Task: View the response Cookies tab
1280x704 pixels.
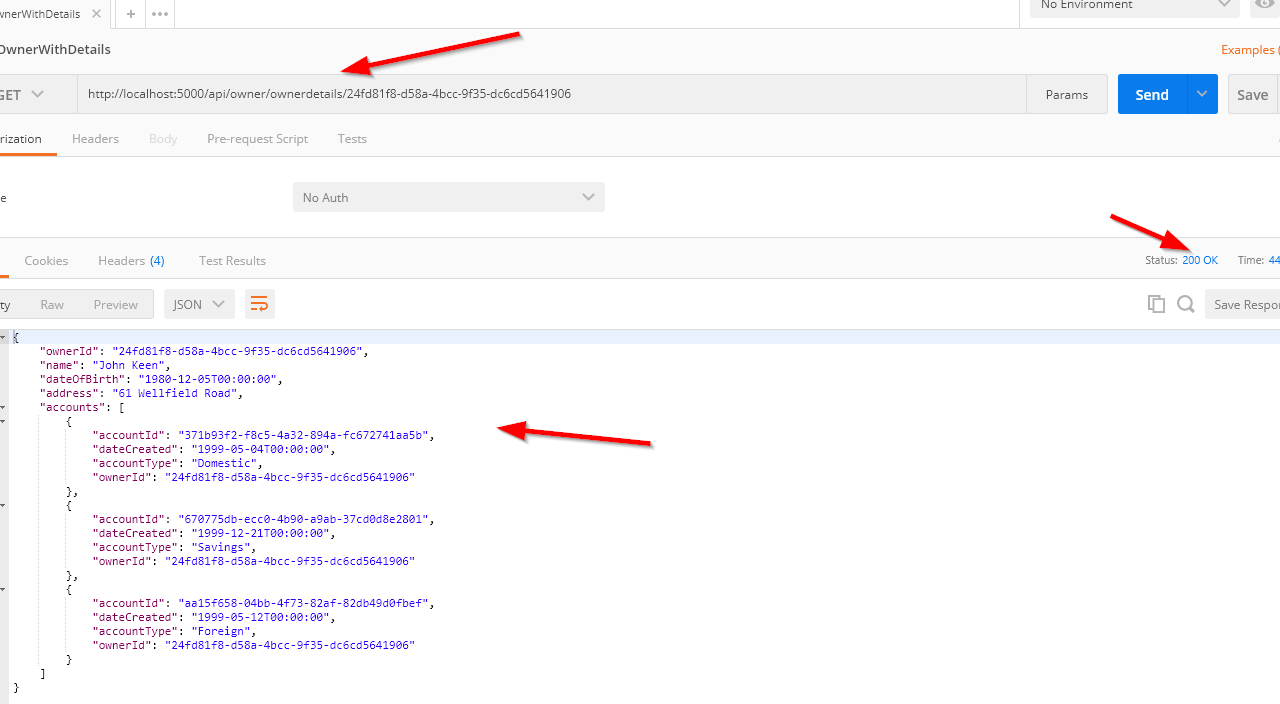Action: point(46,261)
